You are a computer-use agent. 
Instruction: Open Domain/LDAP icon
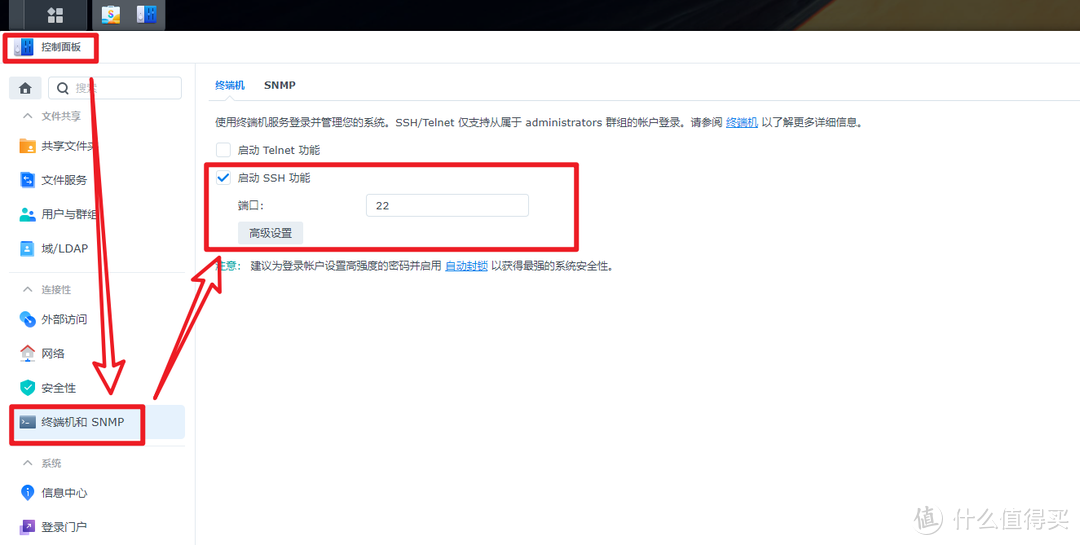(28, 248)
